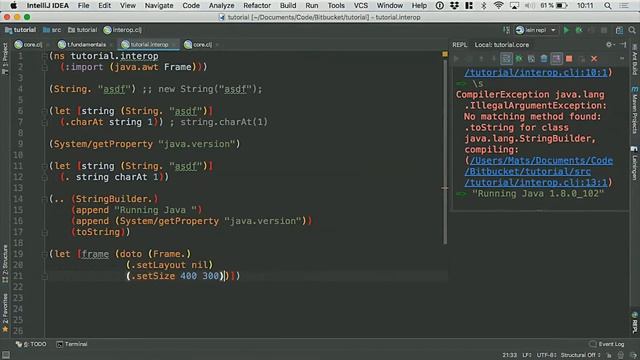Open the Ant Build side panel
This screenshot has width=640, height=360.
tap(635, 60)
